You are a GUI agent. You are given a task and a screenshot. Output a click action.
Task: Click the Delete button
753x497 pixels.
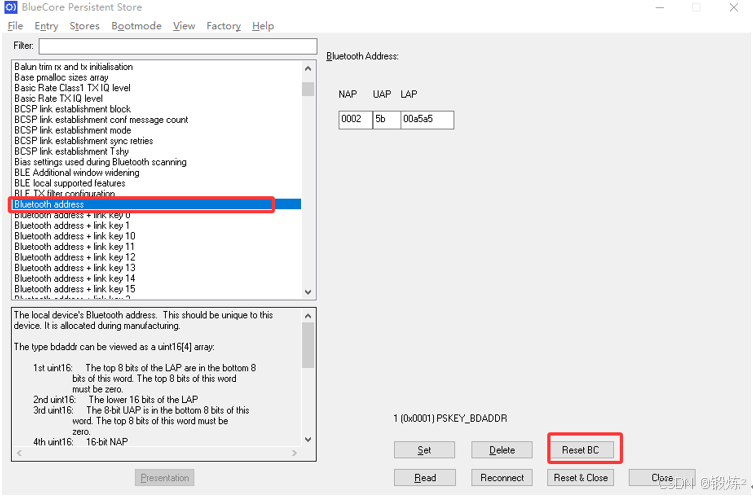[x=502, y=450]
